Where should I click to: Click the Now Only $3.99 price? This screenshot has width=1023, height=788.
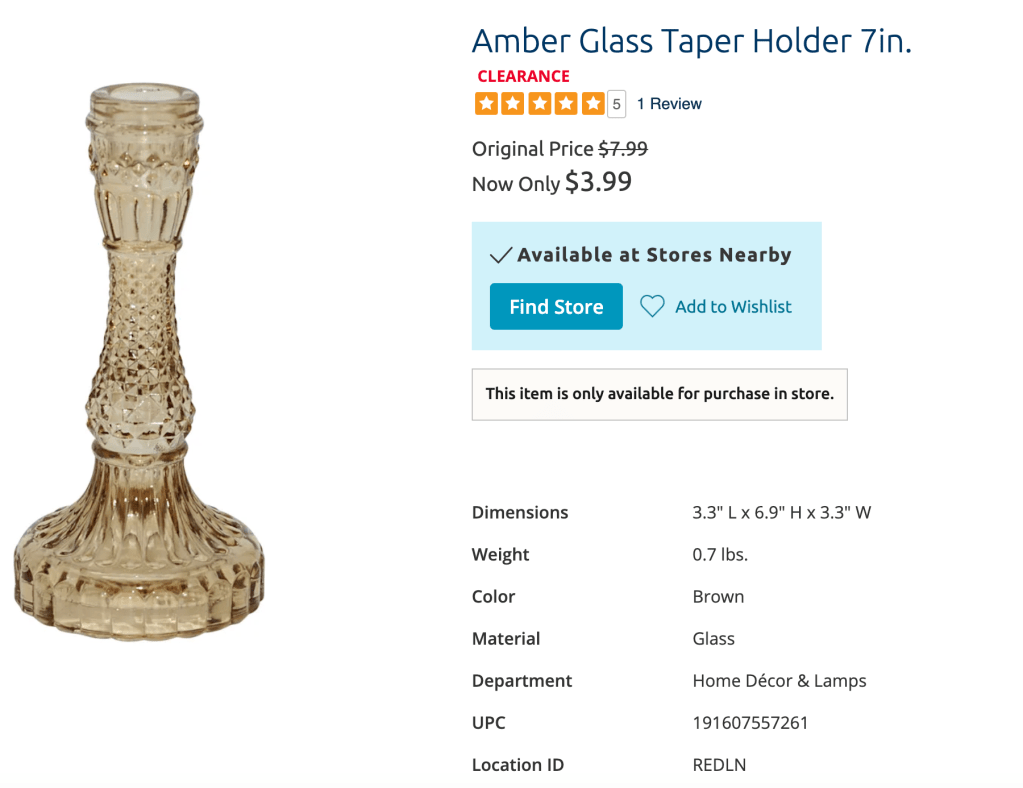[598, 182]
